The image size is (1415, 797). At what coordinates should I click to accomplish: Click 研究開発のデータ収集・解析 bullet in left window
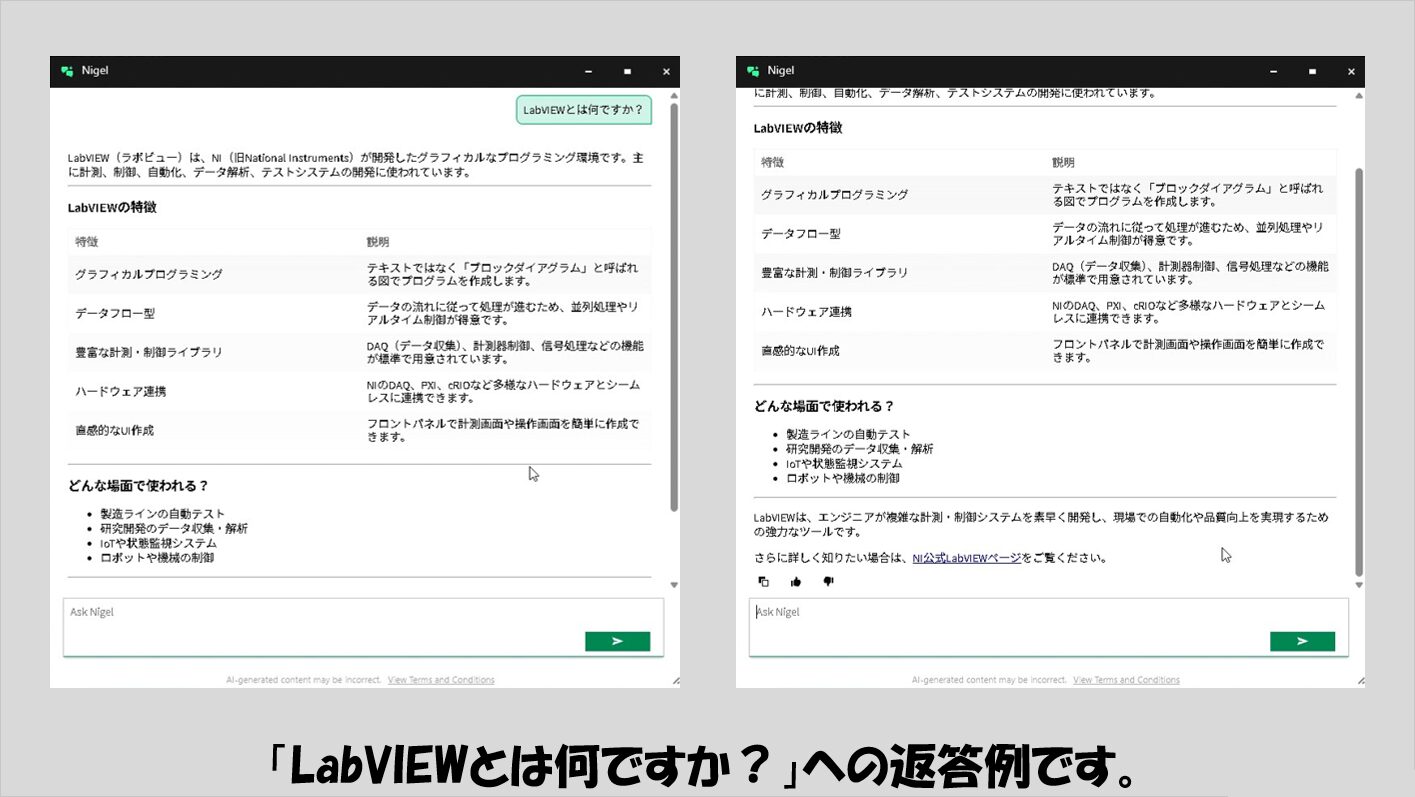point(174,528)
